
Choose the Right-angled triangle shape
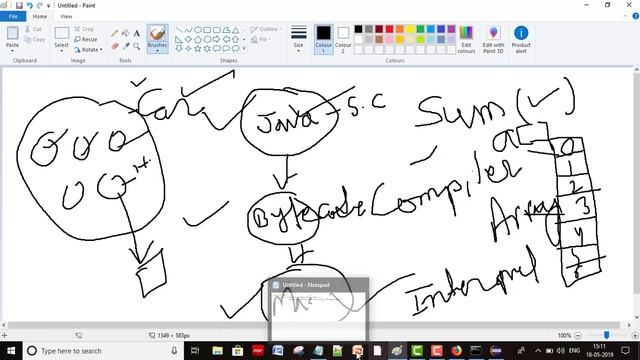coord(179,40)
